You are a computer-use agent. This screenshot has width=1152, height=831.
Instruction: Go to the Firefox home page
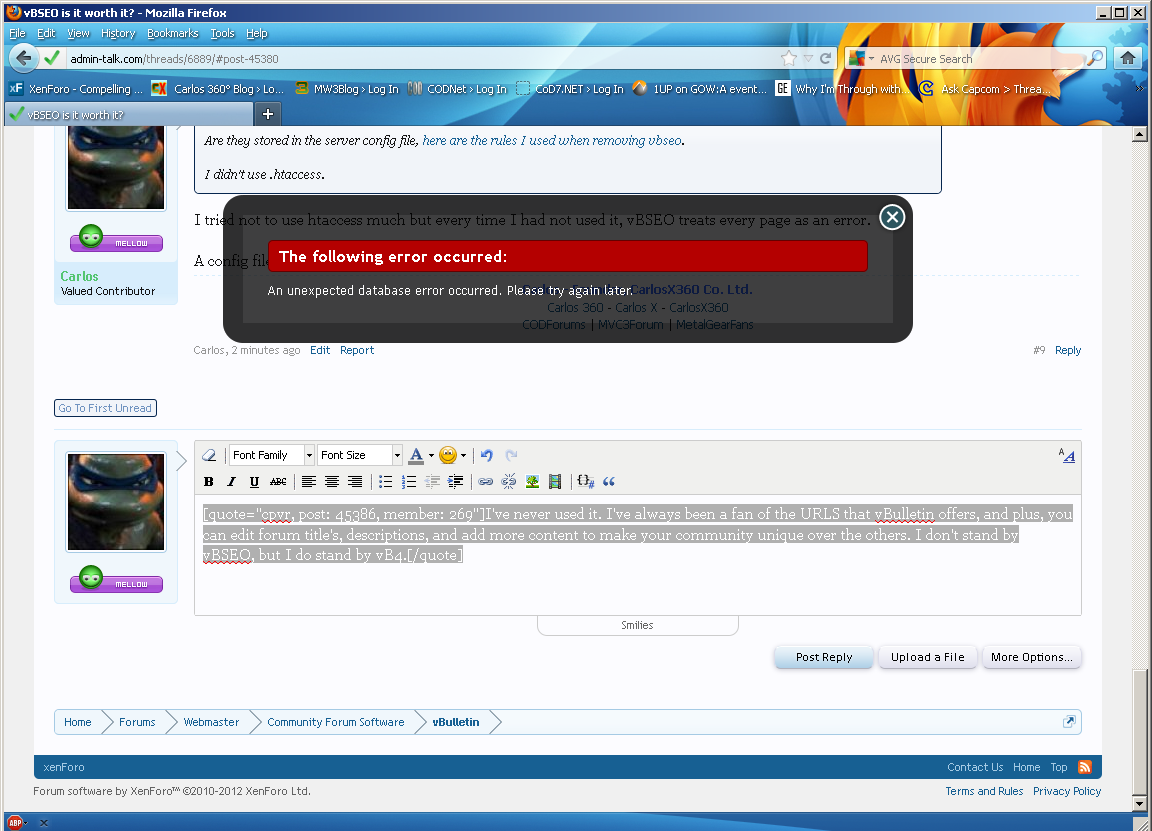[1128, 58]
